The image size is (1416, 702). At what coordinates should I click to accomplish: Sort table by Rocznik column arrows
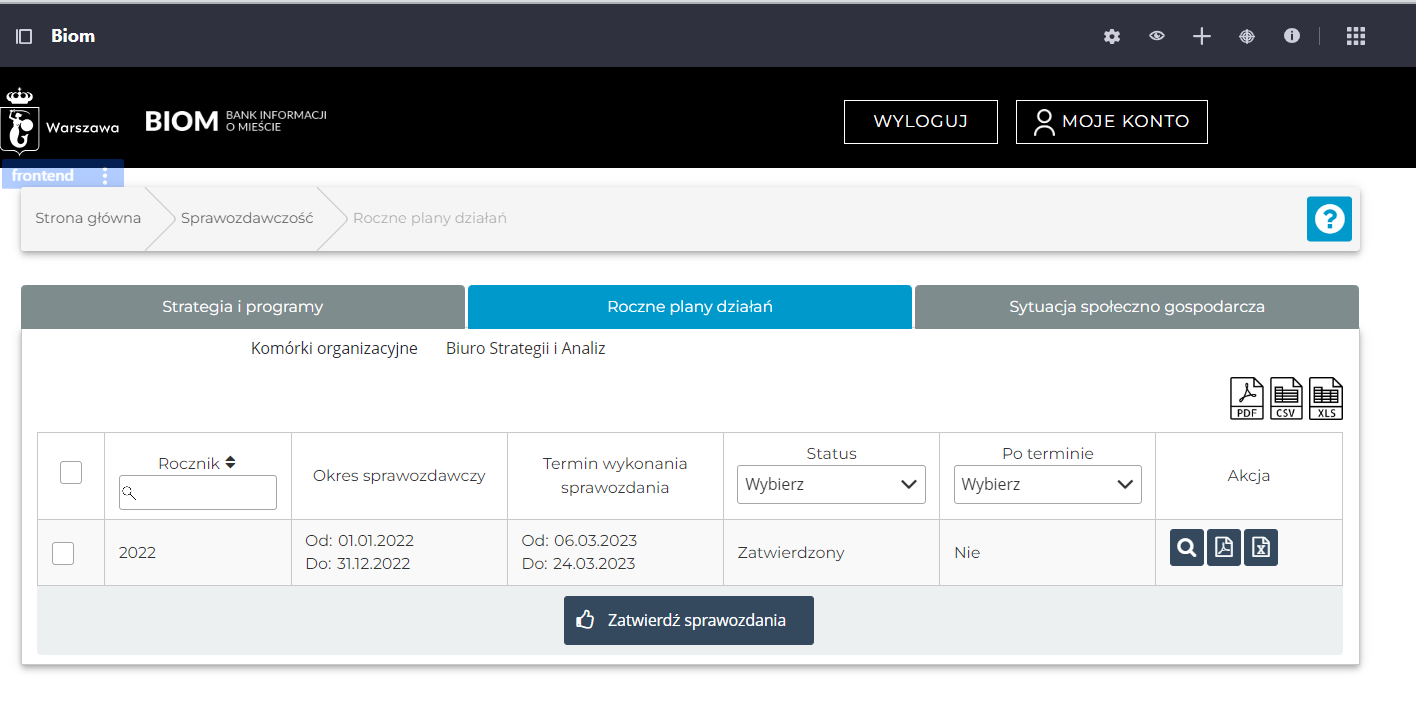pyautogui.click(x=231, y=463)
